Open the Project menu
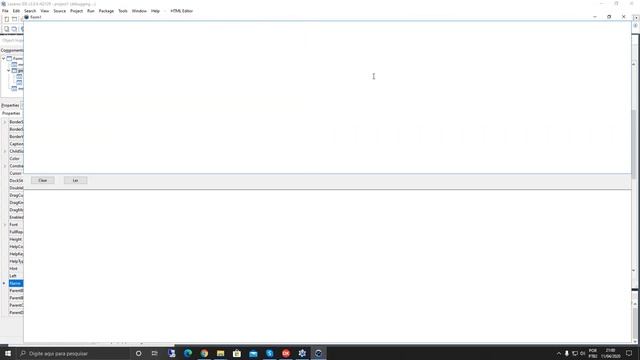640x360 pixels. 76,11
